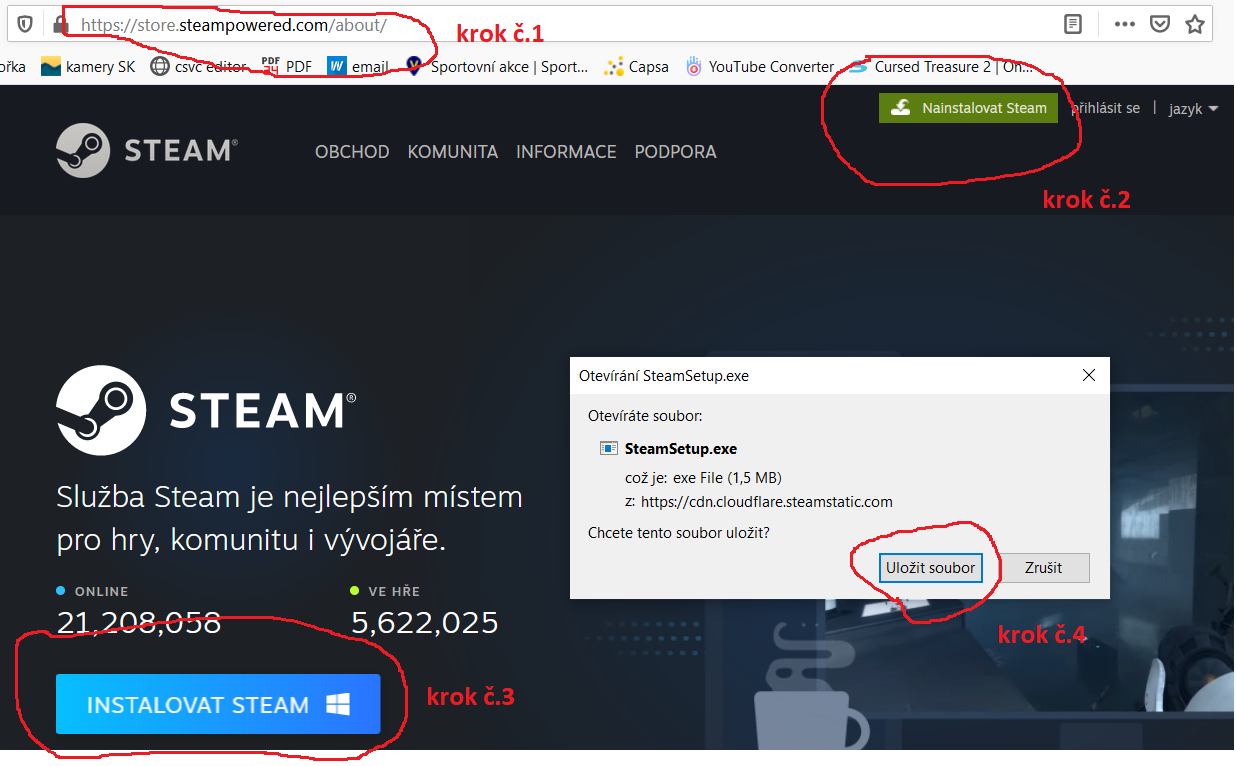Click the in-game count 5,622,025
The image size is (1236, 766).
tap(425, 622)
